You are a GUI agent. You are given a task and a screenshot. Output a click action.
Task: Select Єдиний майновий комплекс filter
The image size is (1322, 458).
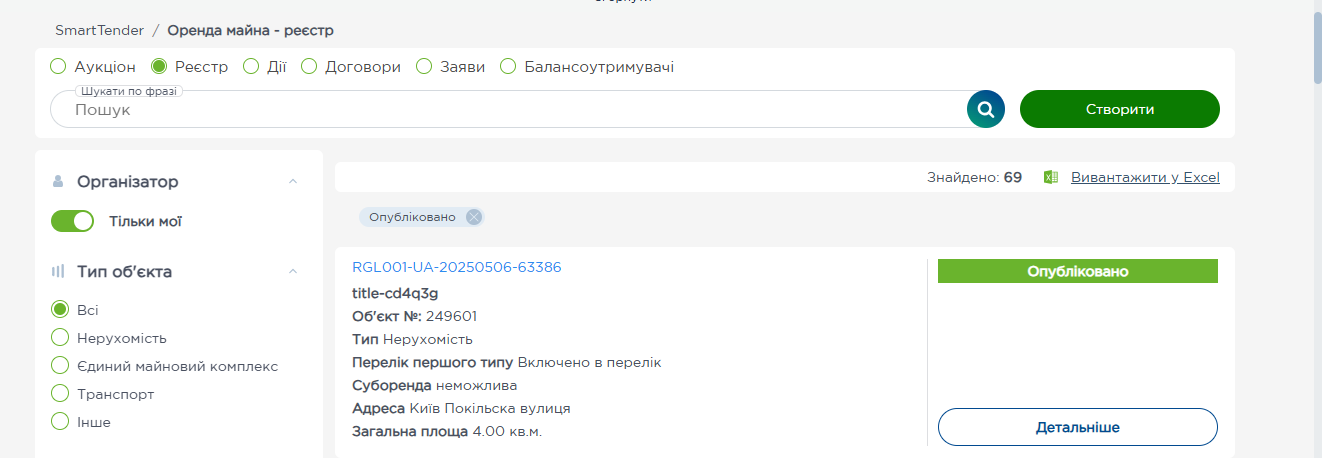coord(60,366)
